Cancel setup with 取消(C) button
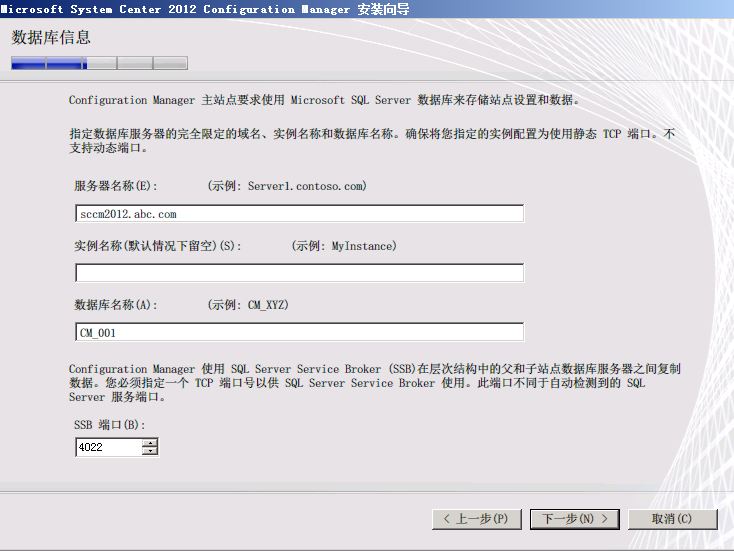Viewport: 734px width, 551px height. point(672,519)
